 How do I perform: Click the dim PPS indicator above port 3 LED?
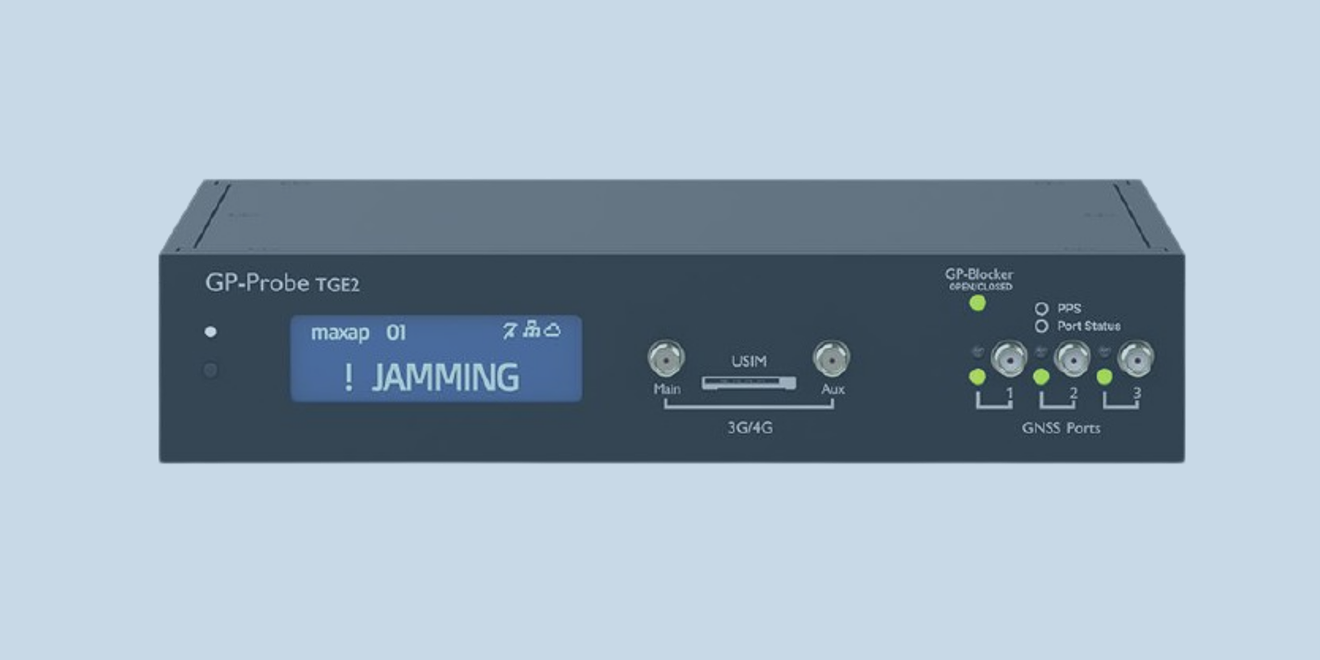[x=1104, y=351]
